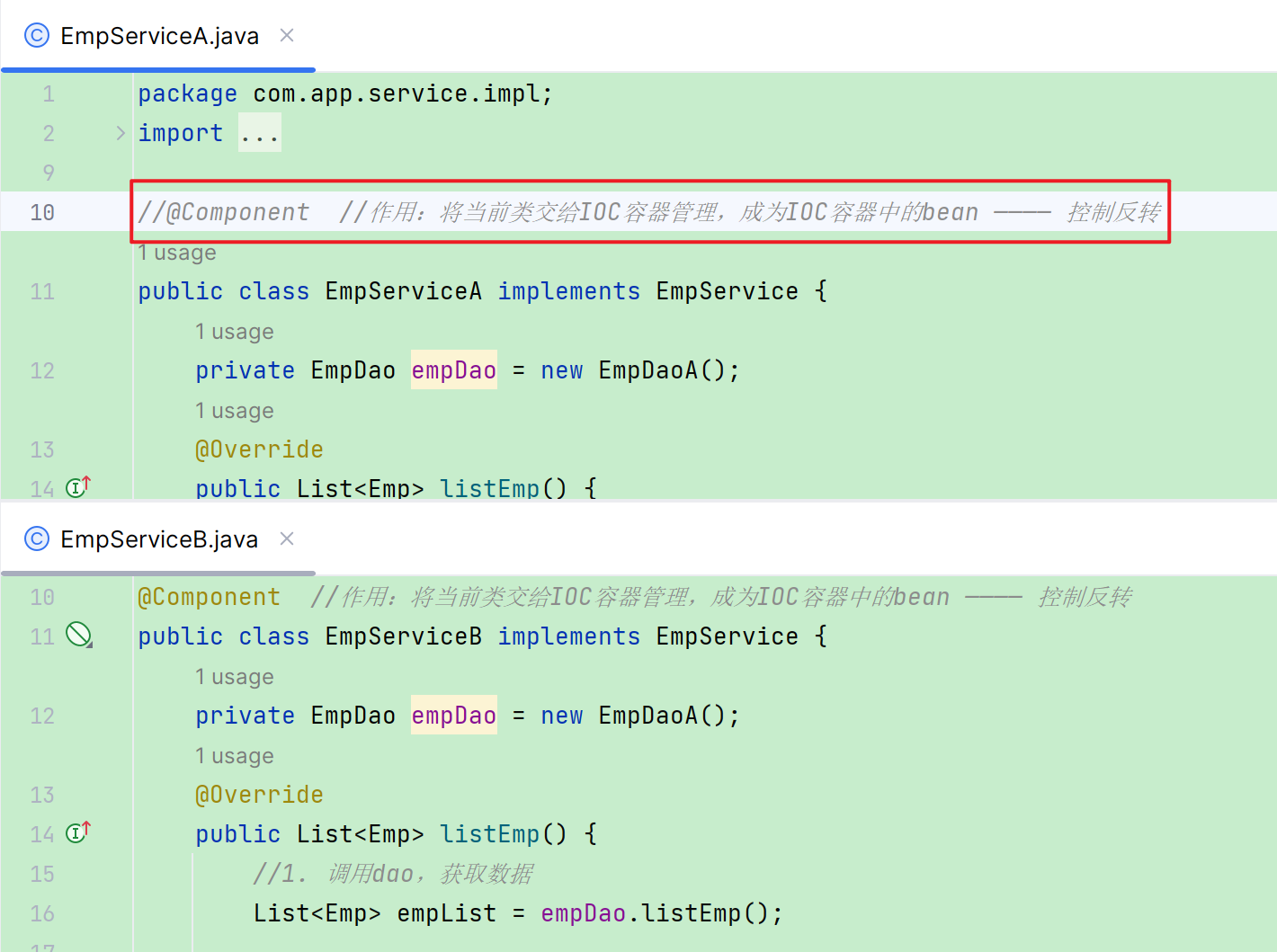This screenshot has height=952, width=1277.
Task: Expand the folded import block chevron
Action: tap(121, 133)
